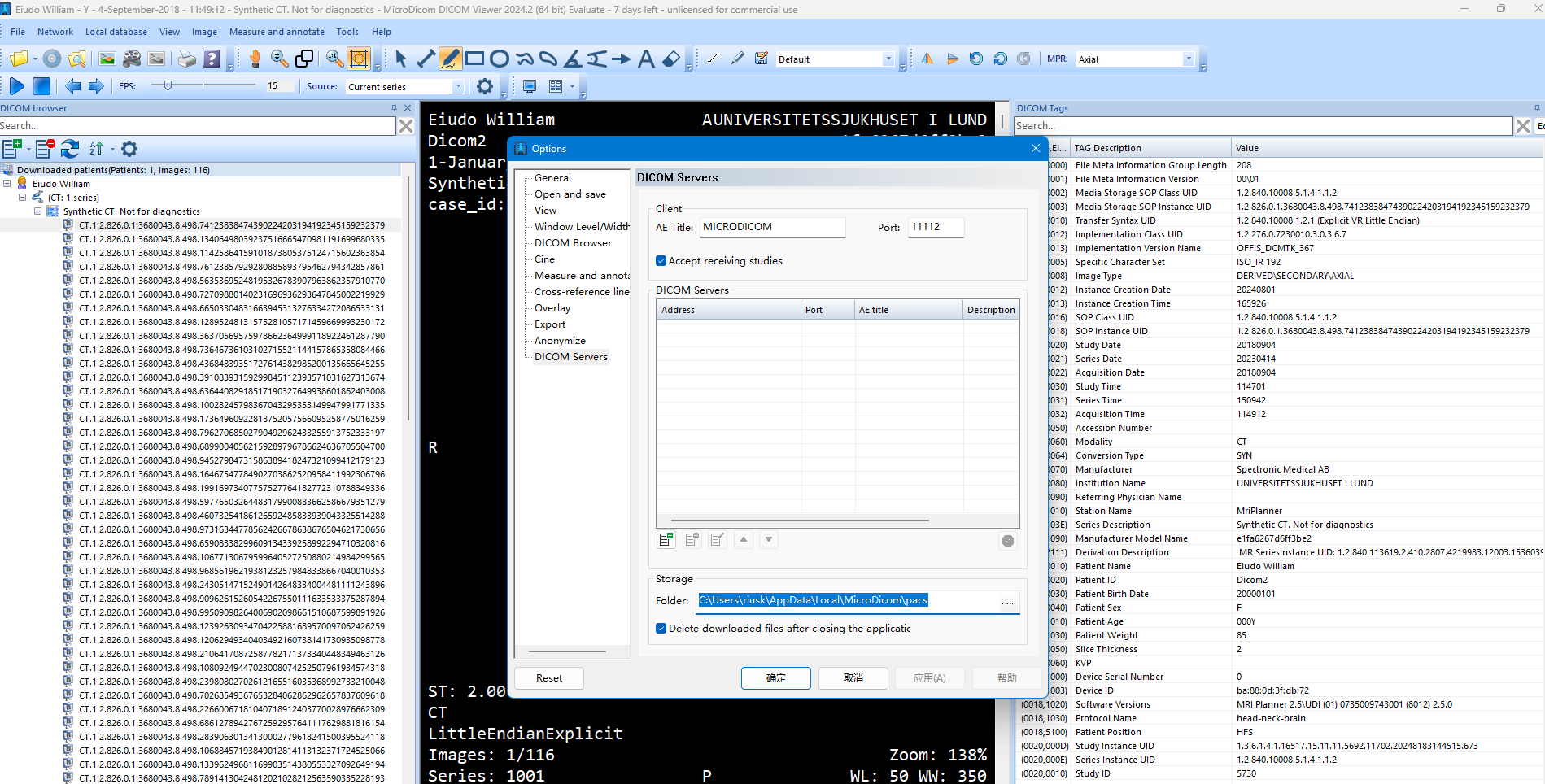The image size is (1545, 784).
Task: Select the freehand pencil annotation tool
Action: coord(450,59)
